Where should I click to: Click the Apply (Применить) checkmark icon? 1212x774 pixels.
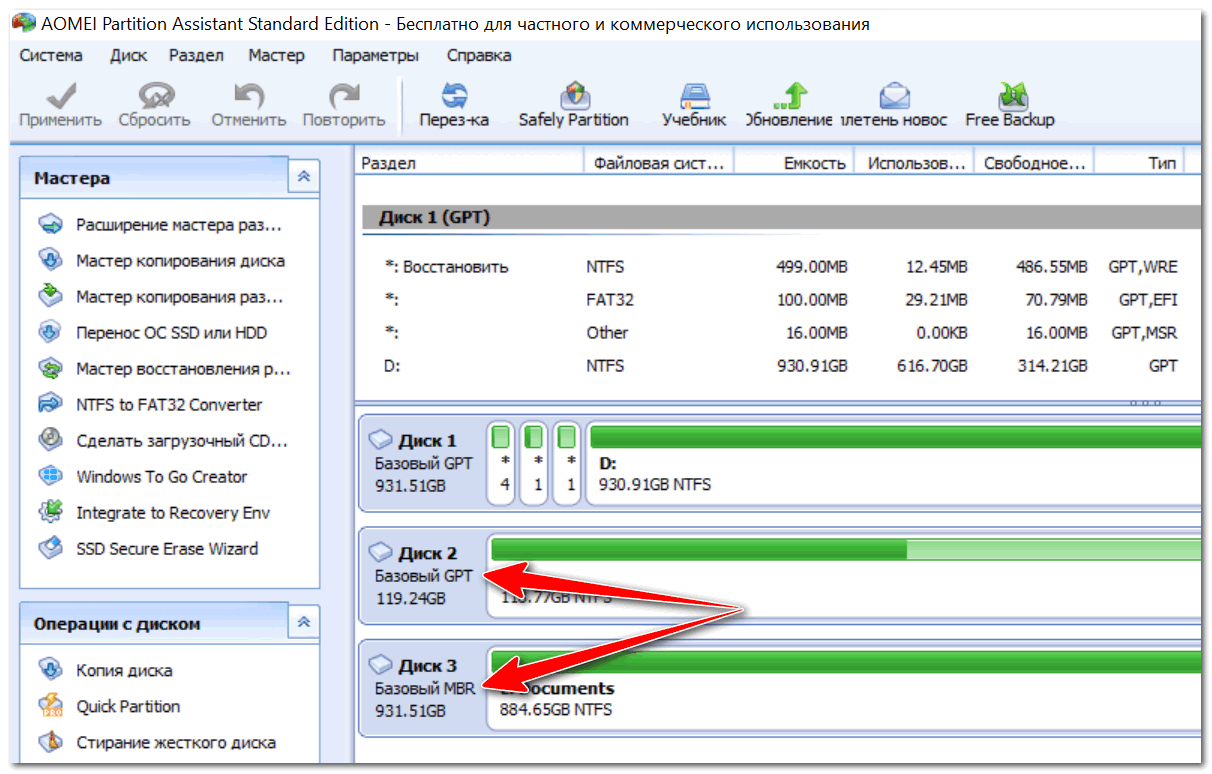[x=60, y=97]
